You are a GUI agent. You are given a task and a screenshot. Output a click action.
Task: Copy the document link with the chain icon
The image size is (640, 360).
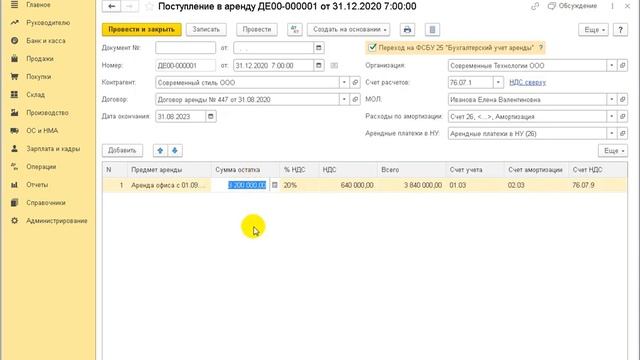coord(535,6)
